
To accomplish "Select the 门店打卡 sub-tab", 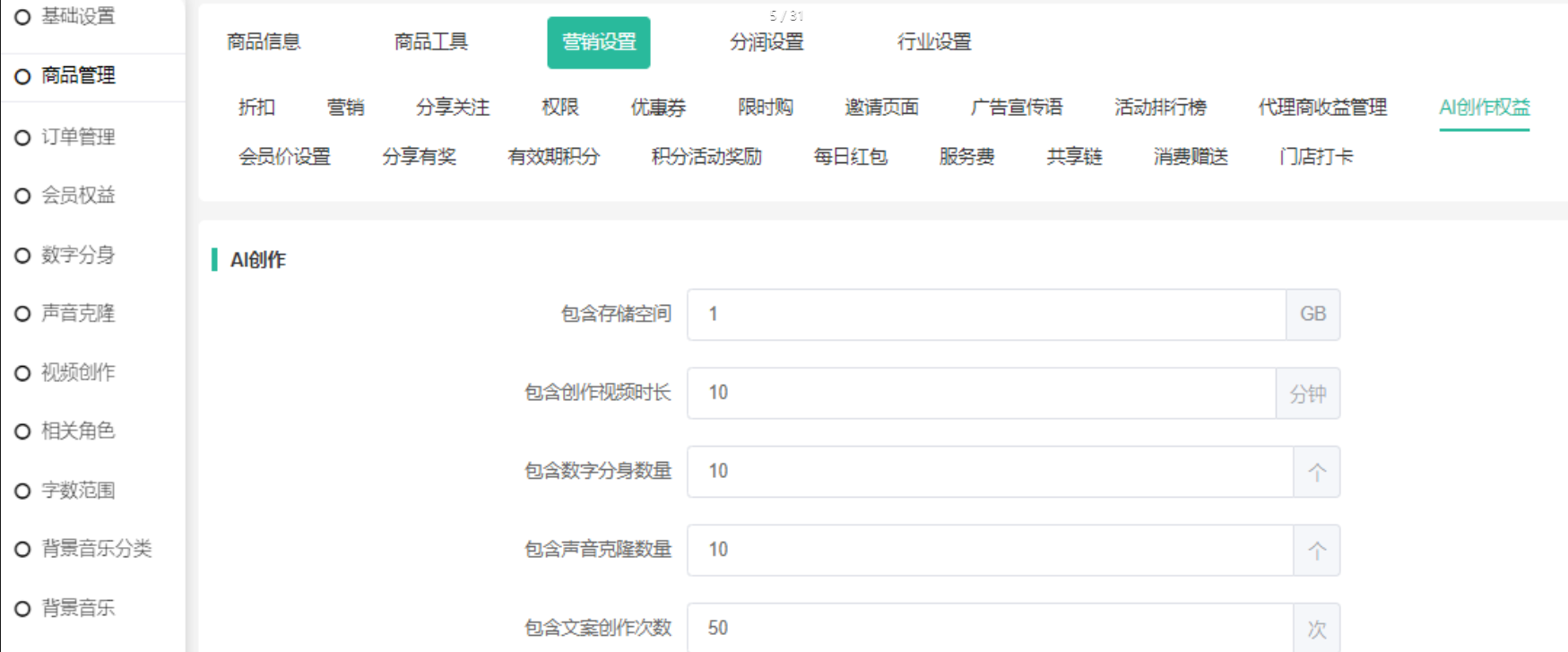I will (1316, 157).
